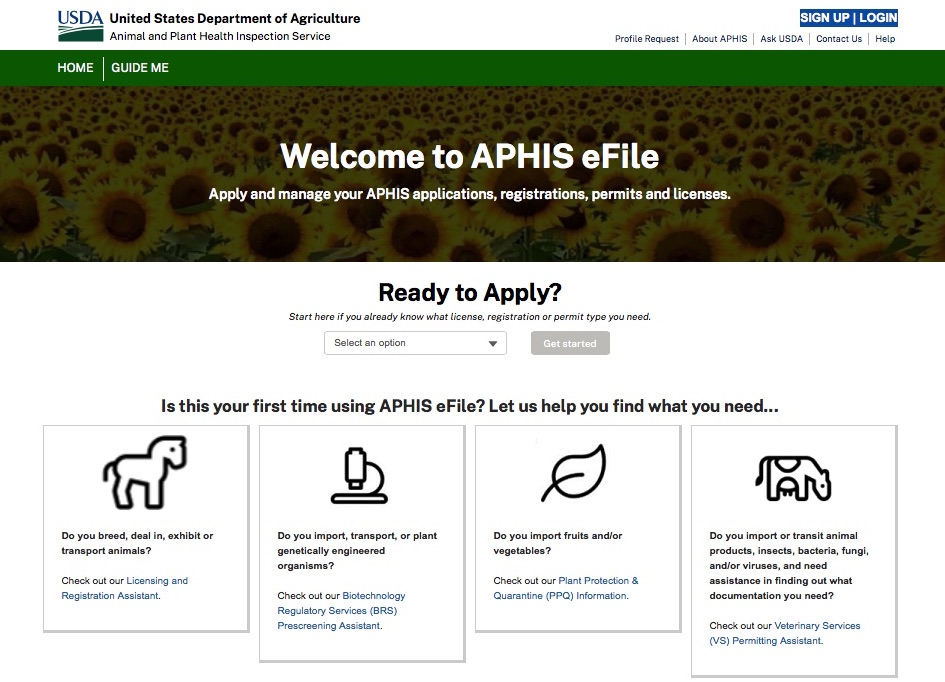Click the horse icon in the animals card

[x=145, y=472]
